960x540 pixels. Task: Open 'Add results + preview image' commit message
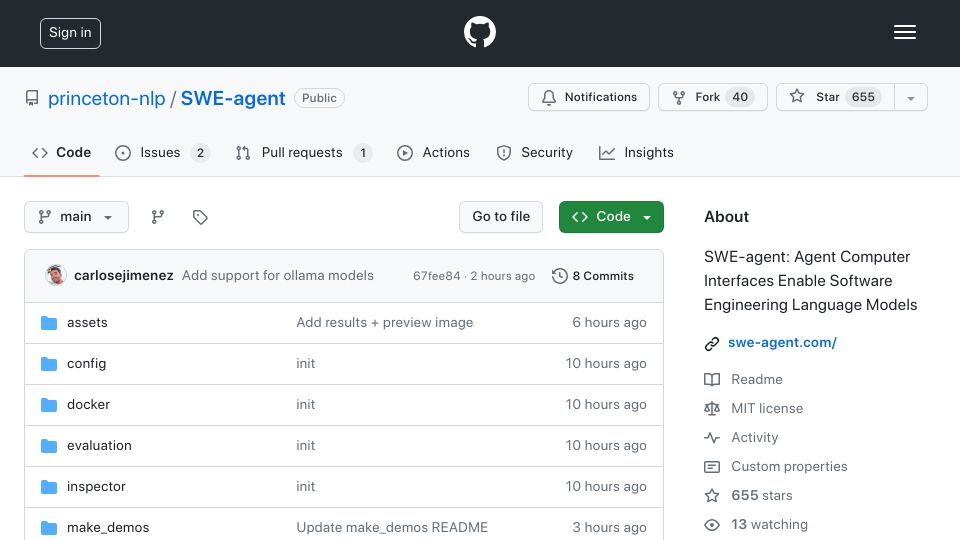384,323
